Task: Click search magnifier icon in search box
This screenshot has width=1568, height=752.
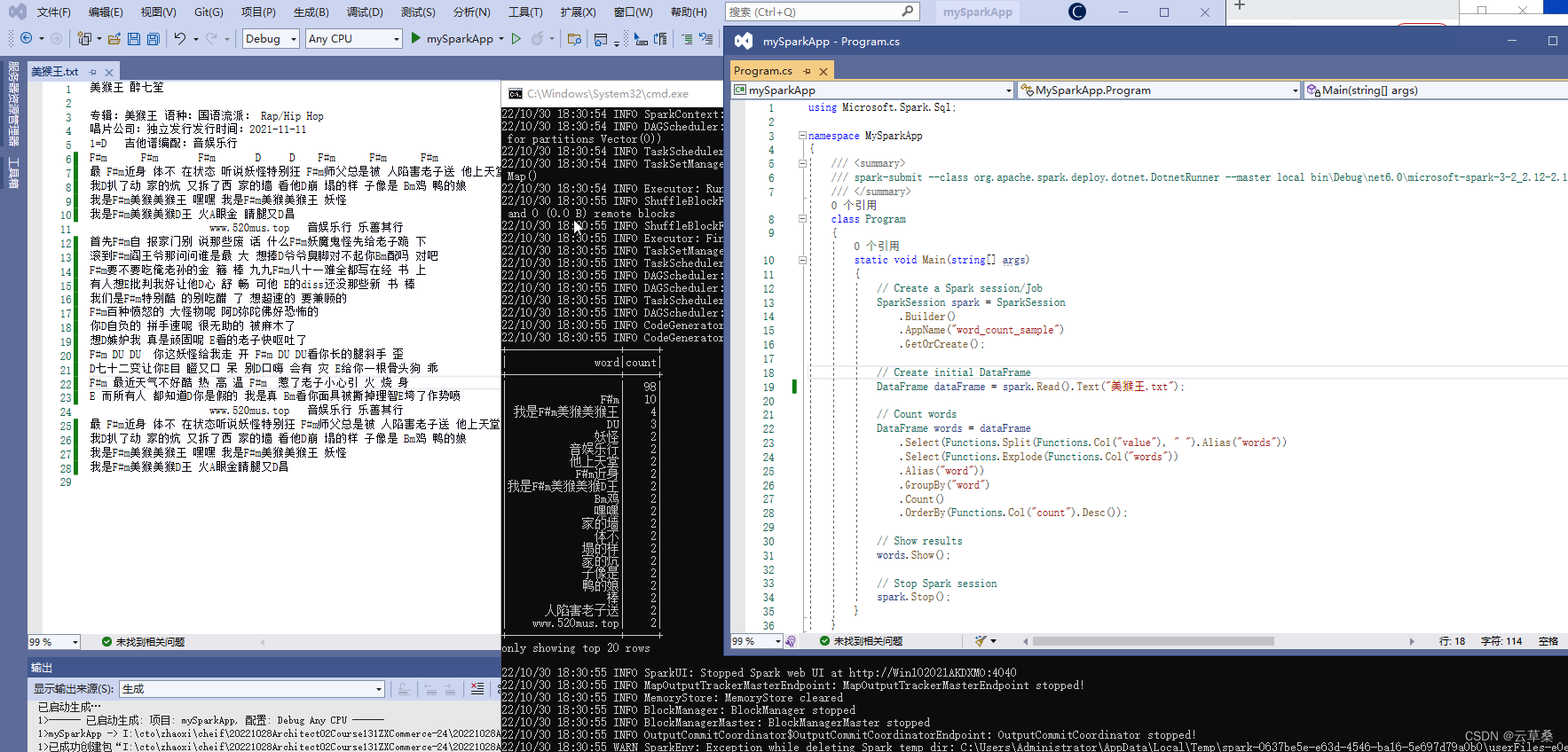Action: pos(907,12)
